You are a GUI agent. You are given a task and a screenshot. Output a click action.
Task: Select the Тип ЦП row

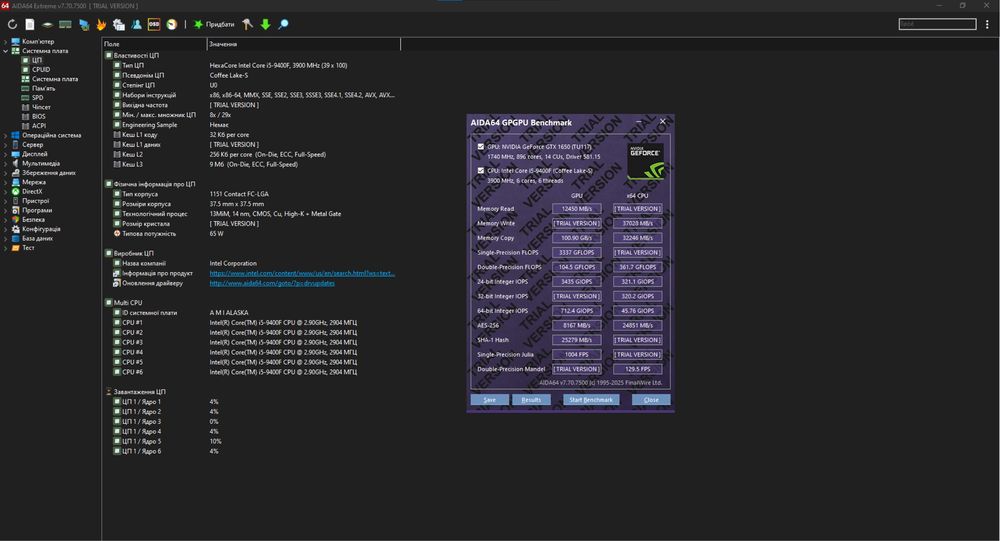[251, 65]
